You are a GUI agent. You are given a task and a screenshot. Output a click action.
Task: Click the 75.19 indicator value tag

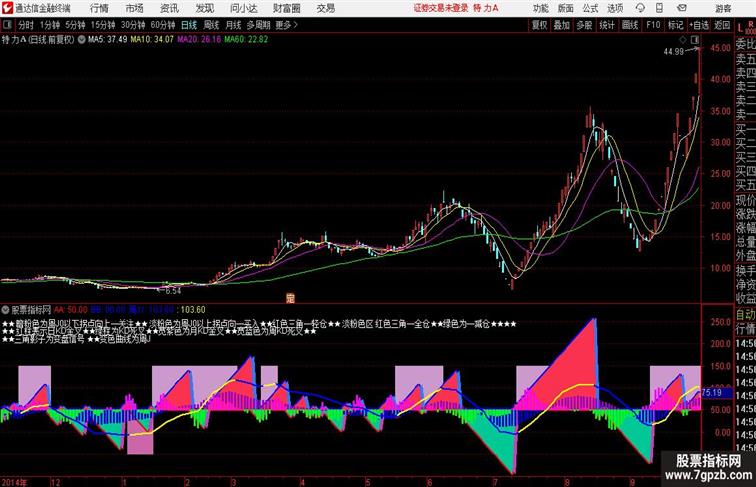(x=712, y=392)
